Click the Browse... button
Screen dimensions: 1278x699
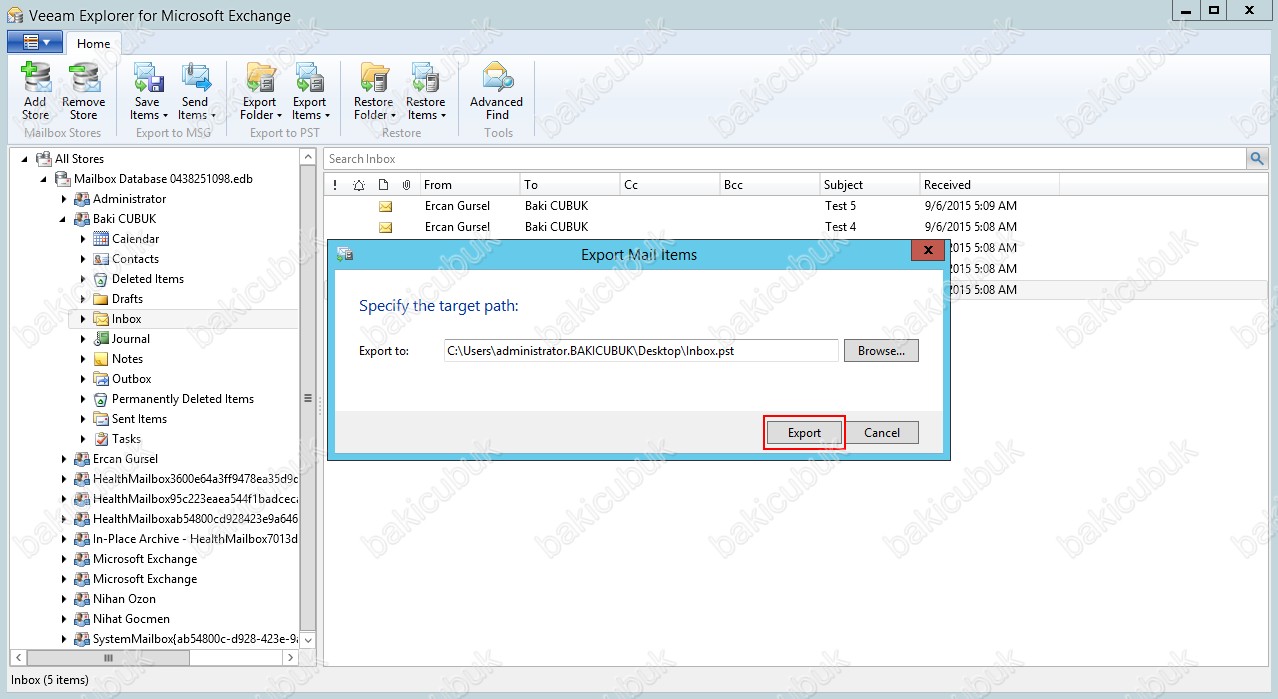click(x=881, y=351)
